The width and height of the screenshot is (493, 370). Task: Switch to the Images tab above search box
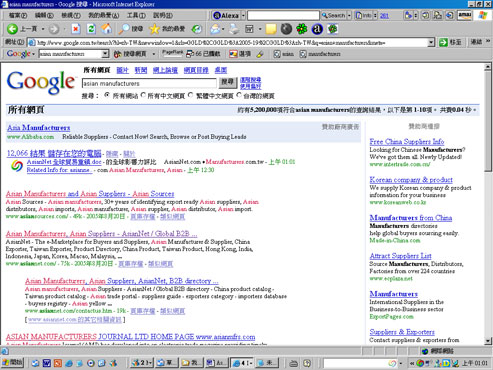tap(123, 70)
